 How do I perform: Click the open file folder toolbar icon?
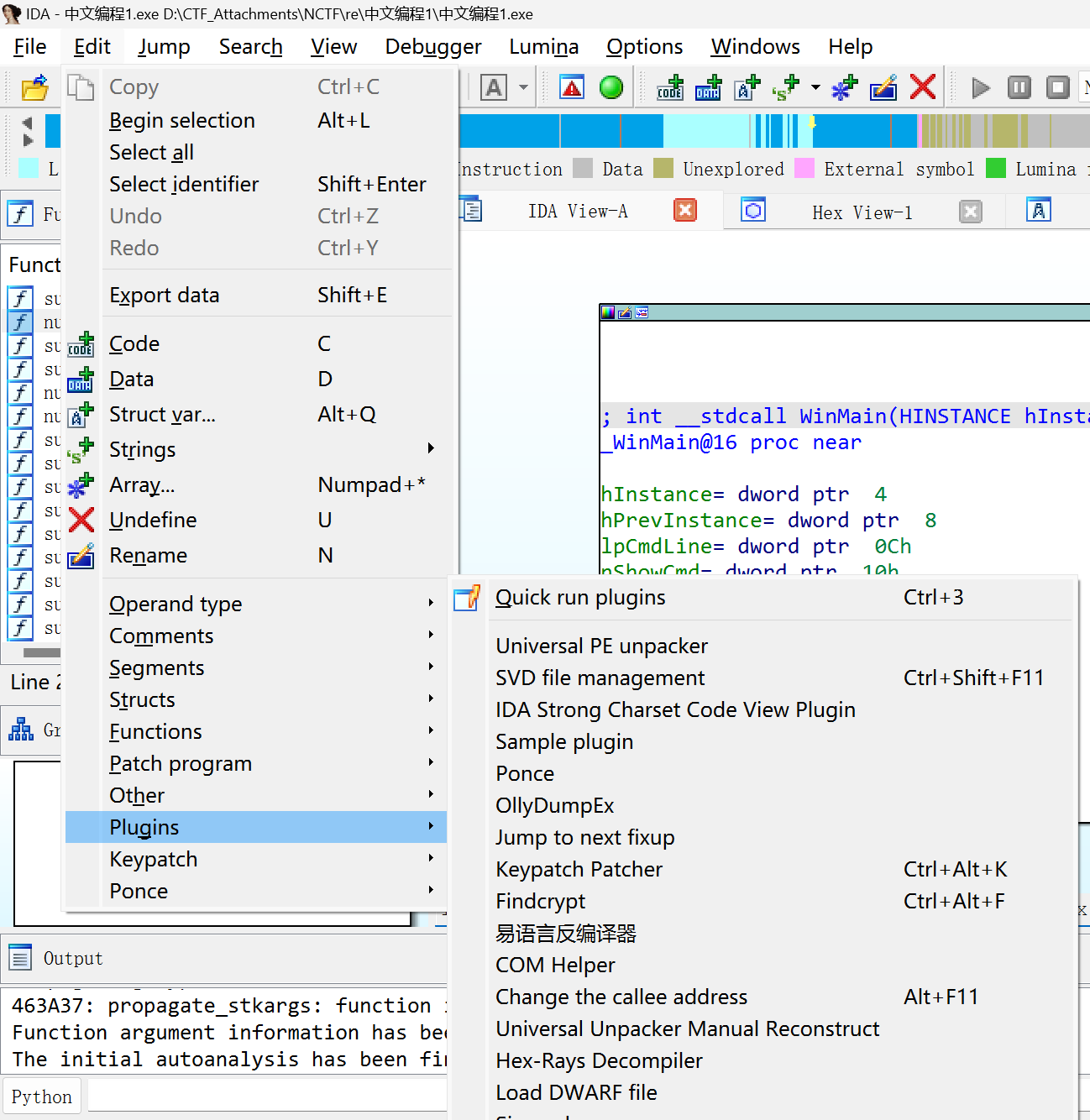35,87
